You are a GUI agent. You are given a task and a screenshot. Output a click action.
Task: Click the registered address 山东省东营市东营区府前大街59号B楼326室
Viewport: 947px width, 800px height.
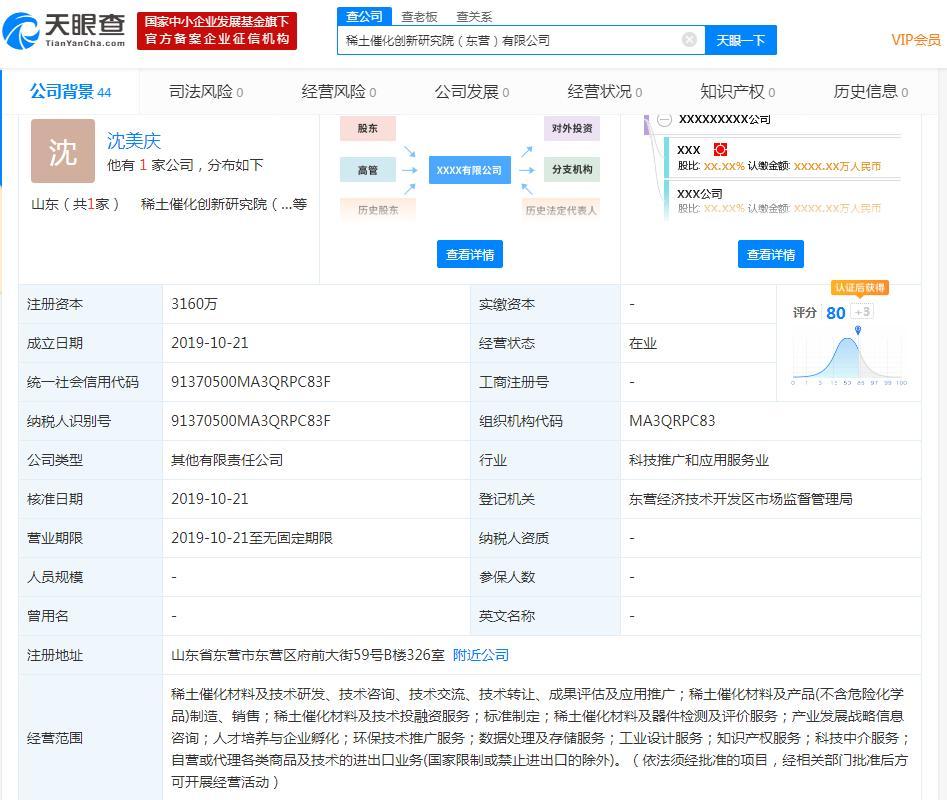308,654
